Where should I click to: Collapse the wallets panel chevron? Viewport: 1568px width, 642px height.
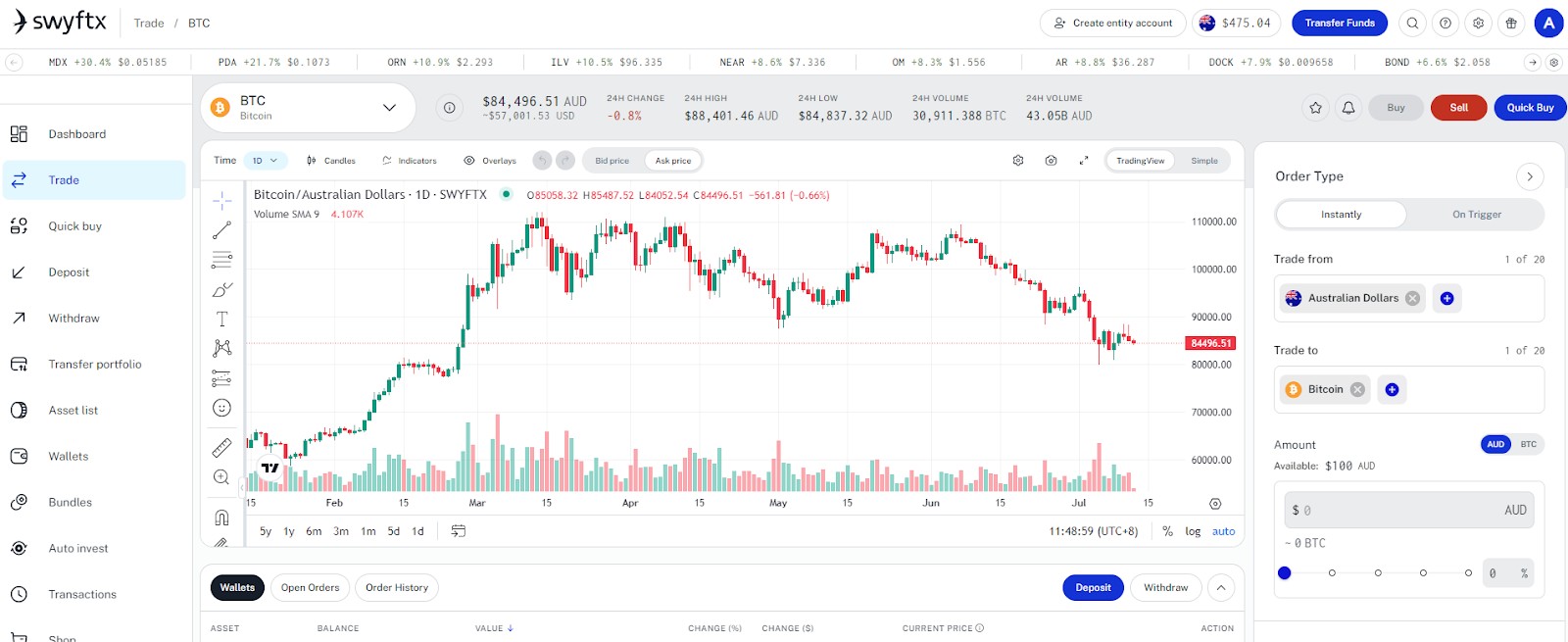1221,588
